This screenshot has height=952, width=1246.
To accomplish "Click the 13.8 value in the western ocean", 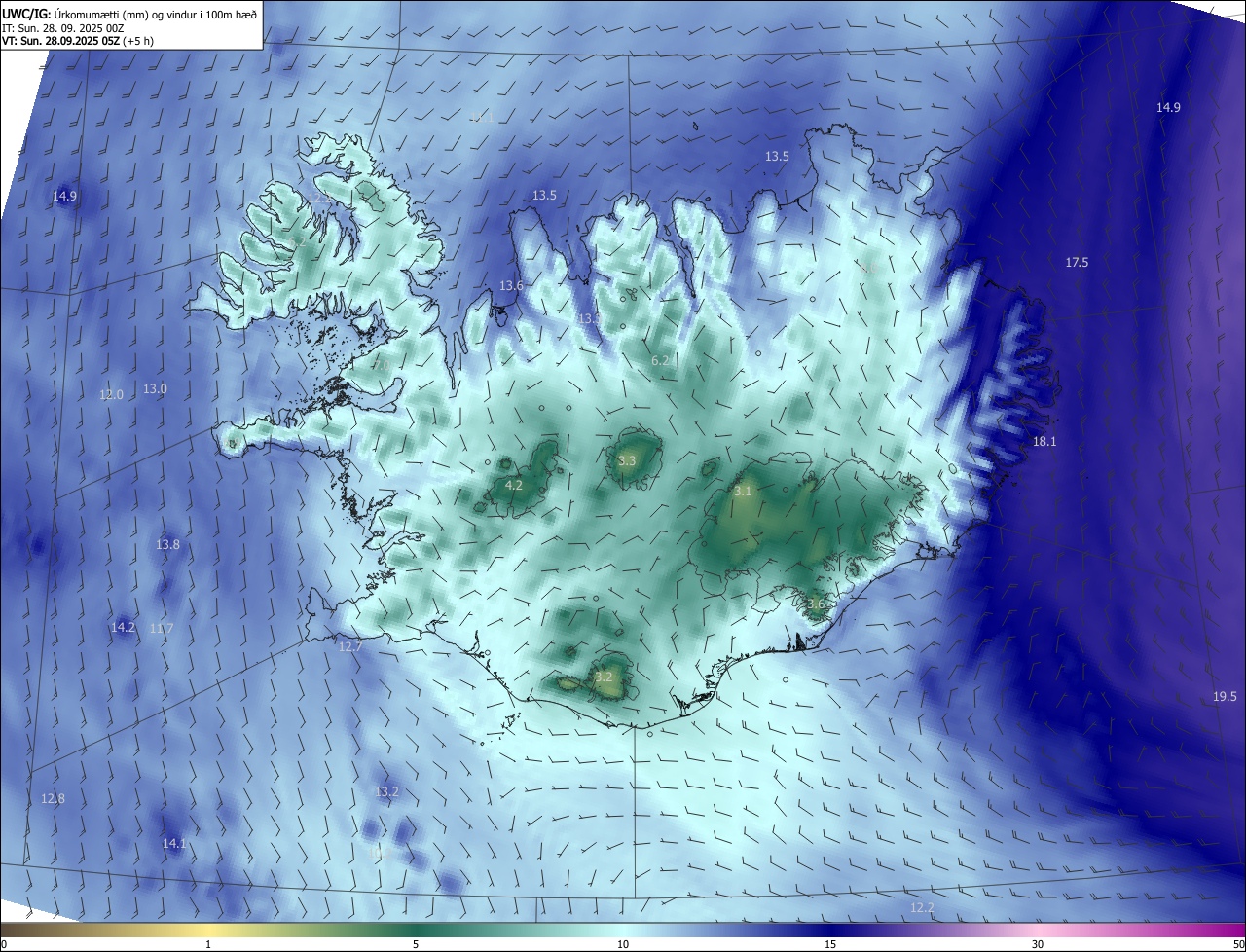I will pos(167,544).
